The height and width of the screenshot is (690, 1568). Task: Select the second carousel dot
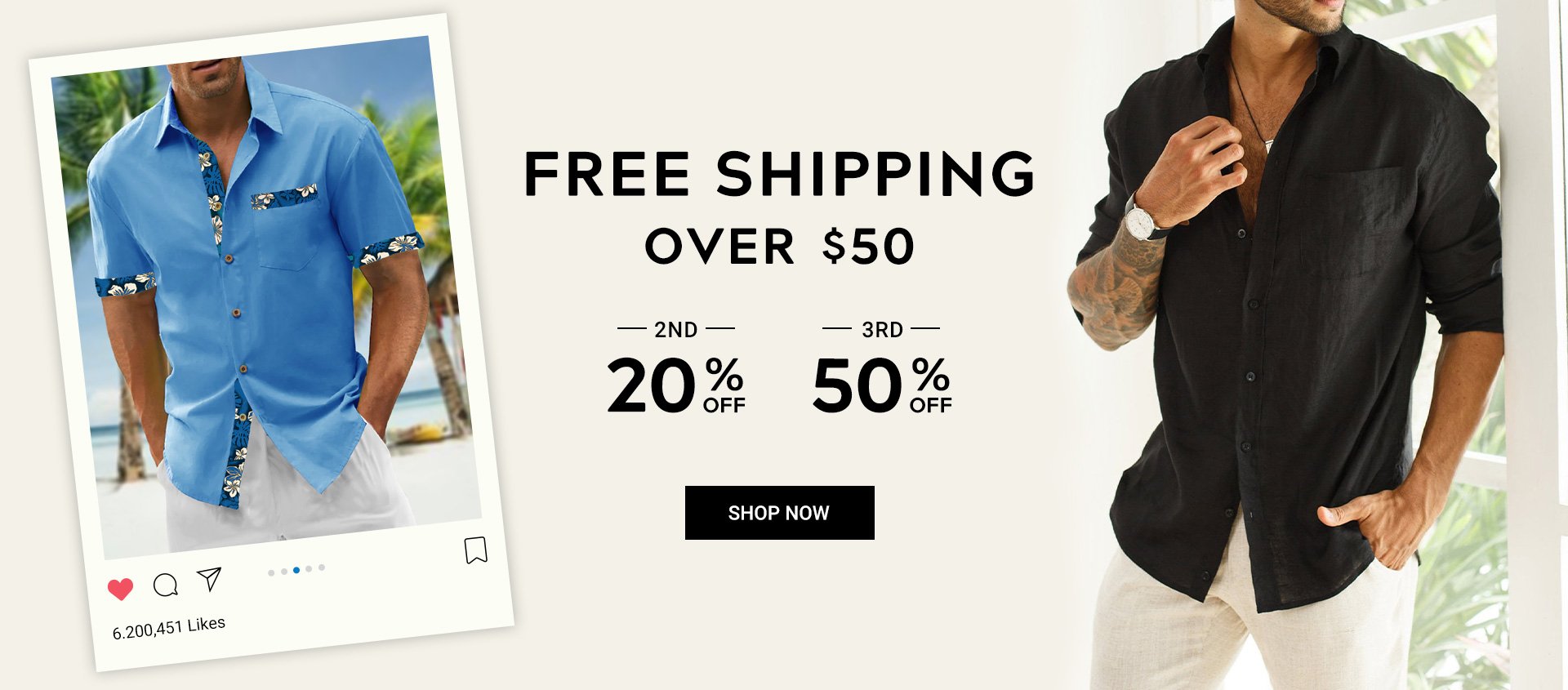(x=283, y=572)
